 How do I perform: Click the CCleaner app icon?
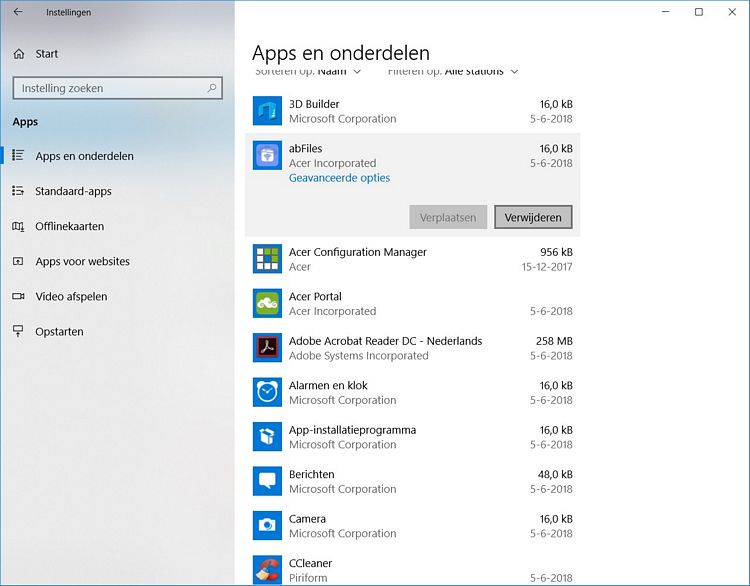267,570
